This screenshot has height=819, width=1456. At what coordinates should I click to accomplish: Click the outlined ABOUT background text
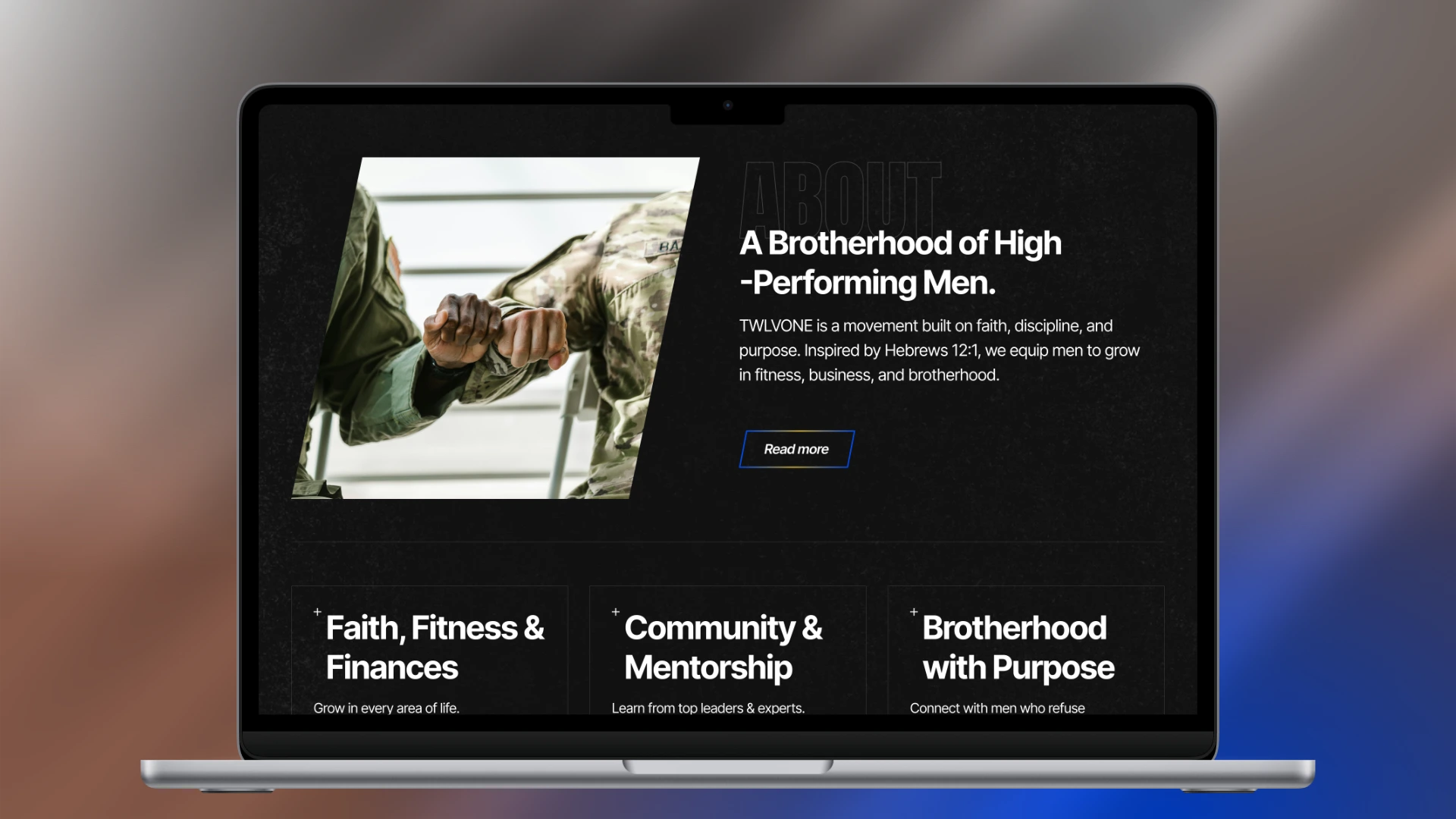[840, 194]
